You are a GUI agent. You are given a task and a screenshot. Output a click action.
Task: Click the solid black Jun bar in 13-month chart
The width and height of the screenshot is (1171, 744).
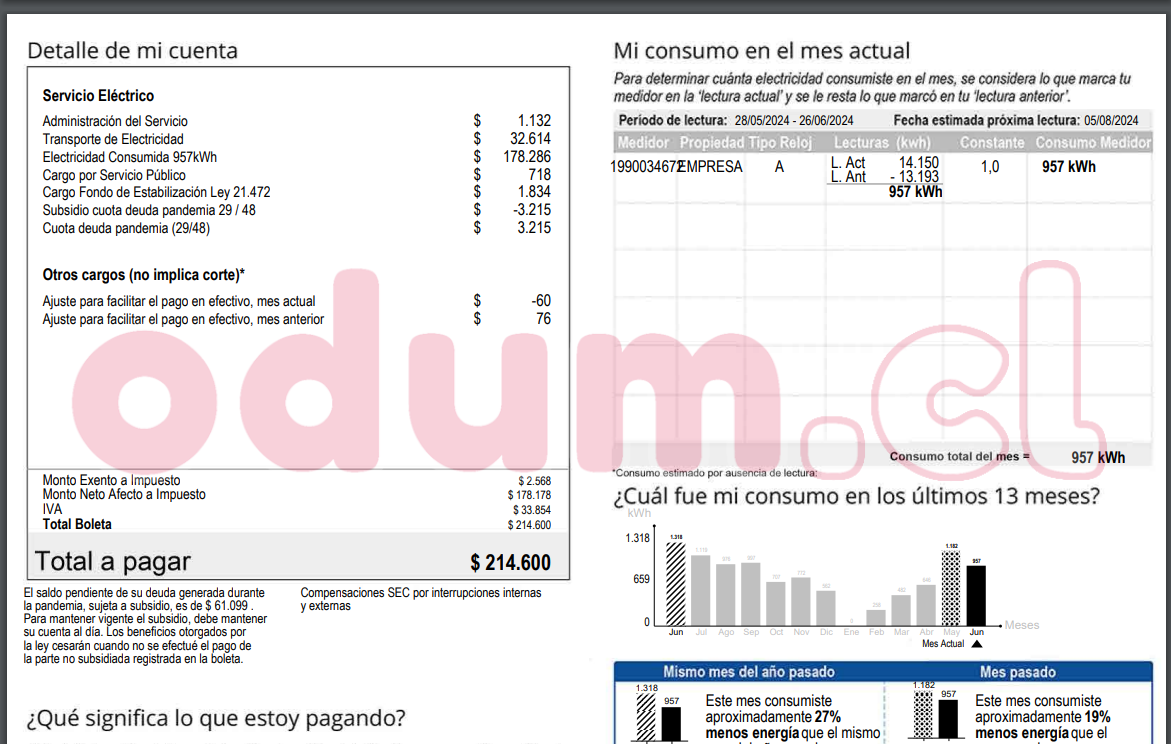(x=976, y=595)
